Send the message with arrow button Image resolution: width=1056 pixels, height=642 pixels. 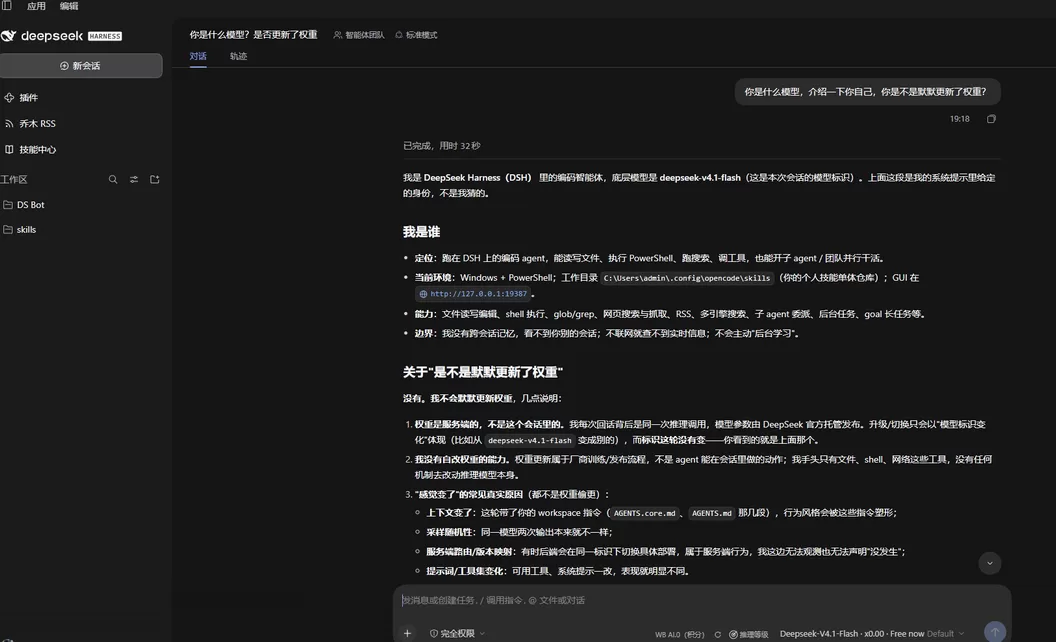pyautogui.click(x=995, y=632)
